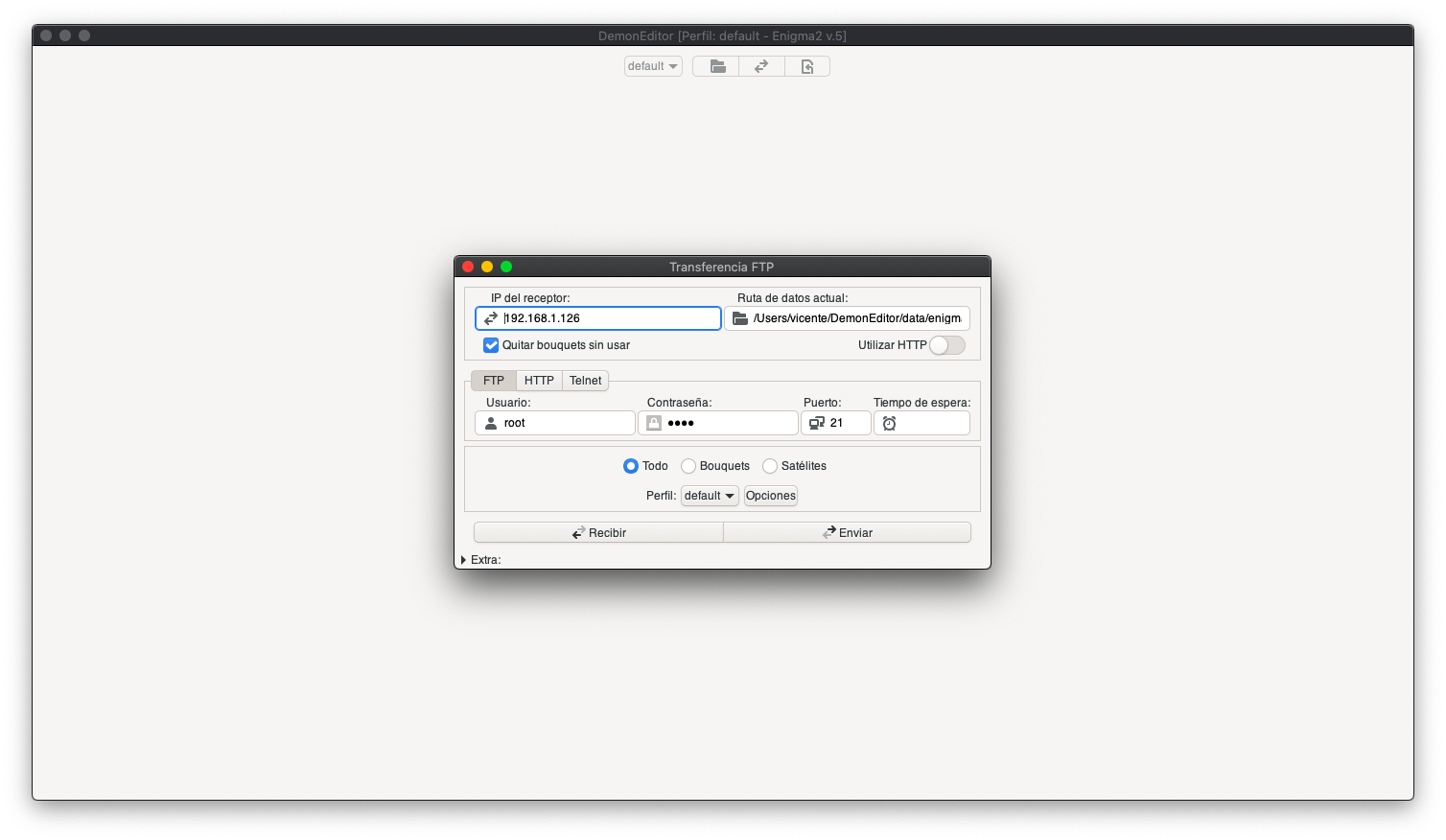Click the user icon in Usuario field
1446x840 pixels.
point(491,423)
